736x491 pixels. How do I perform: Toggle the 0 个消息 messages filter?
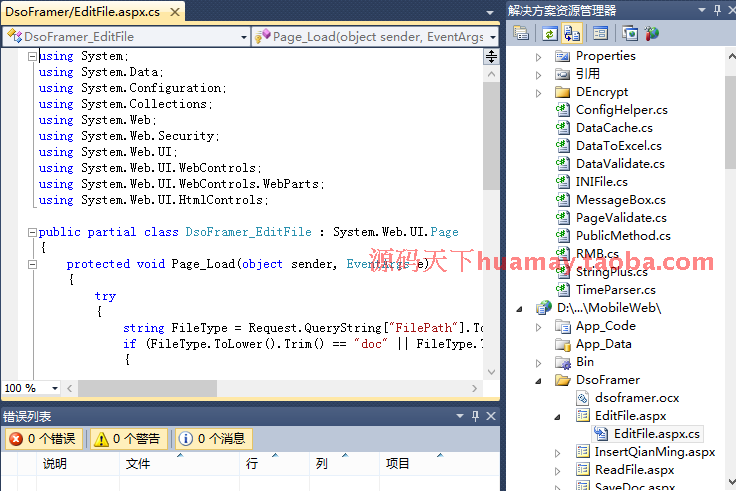coord(214,439)
